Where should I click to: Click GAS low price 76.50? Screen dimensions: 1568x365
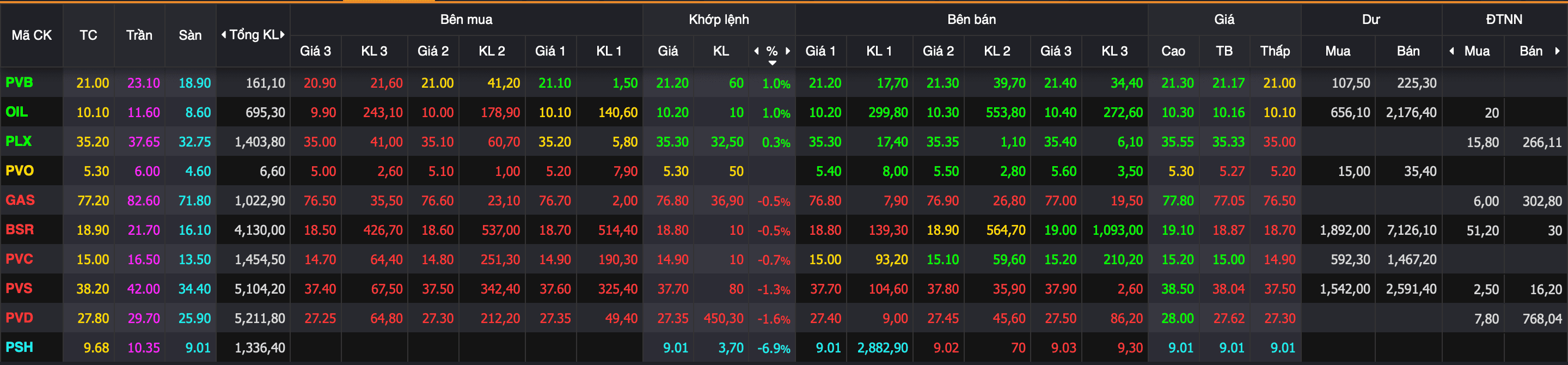(x=1279, y=201)
